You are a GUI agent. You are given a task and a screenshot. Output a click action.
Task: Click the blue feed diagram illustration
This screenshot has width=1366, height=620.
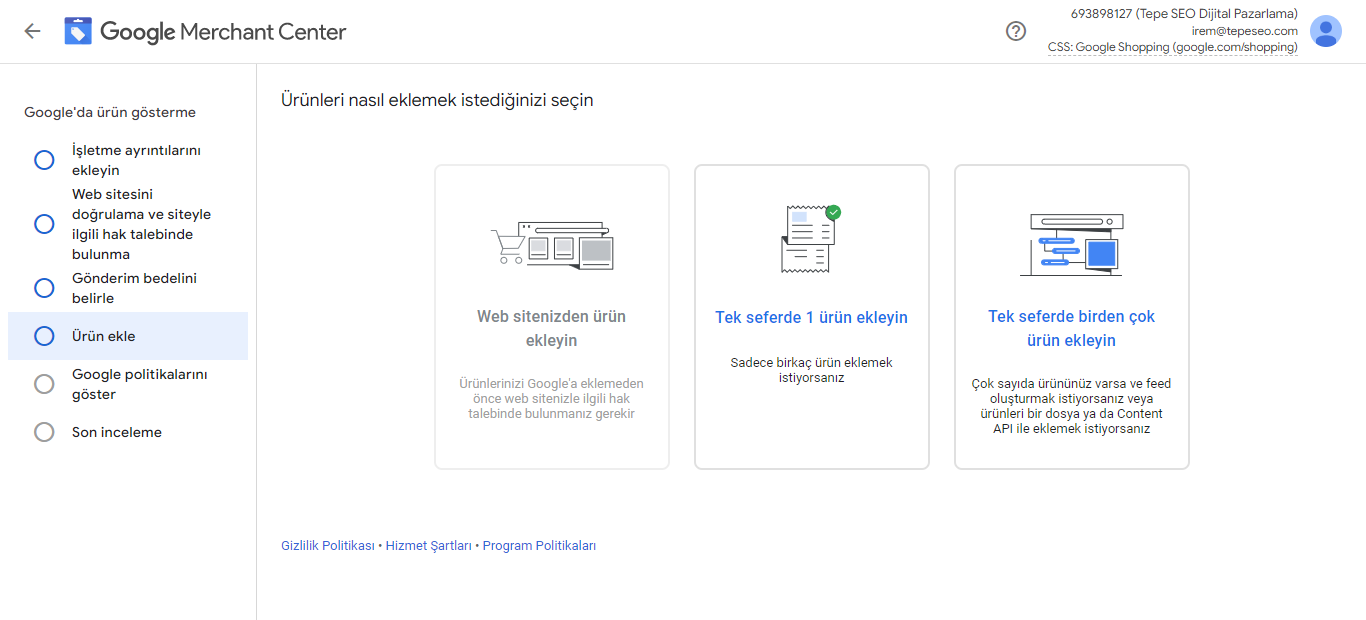point(1071,245)
